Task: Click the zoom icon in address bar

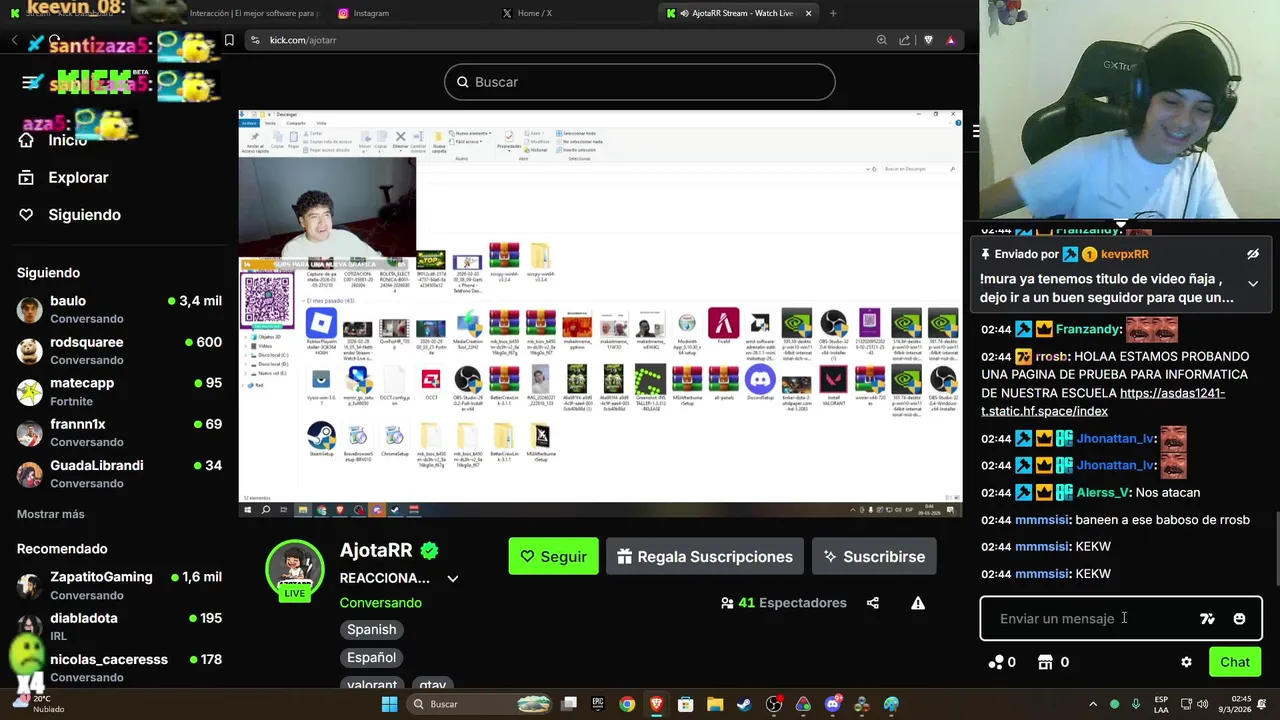Action: coord(881,40)
